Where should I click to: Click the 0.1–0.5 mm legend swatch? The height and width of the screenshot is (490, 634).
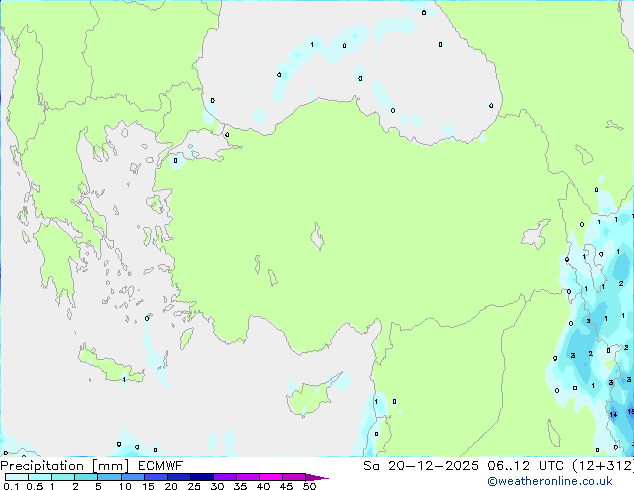click(17, 477)
